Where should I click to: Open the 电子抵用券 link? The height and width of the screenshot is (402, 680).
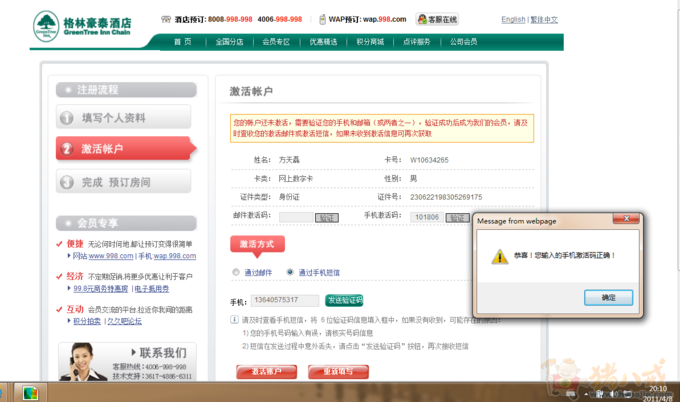(151, 288)
